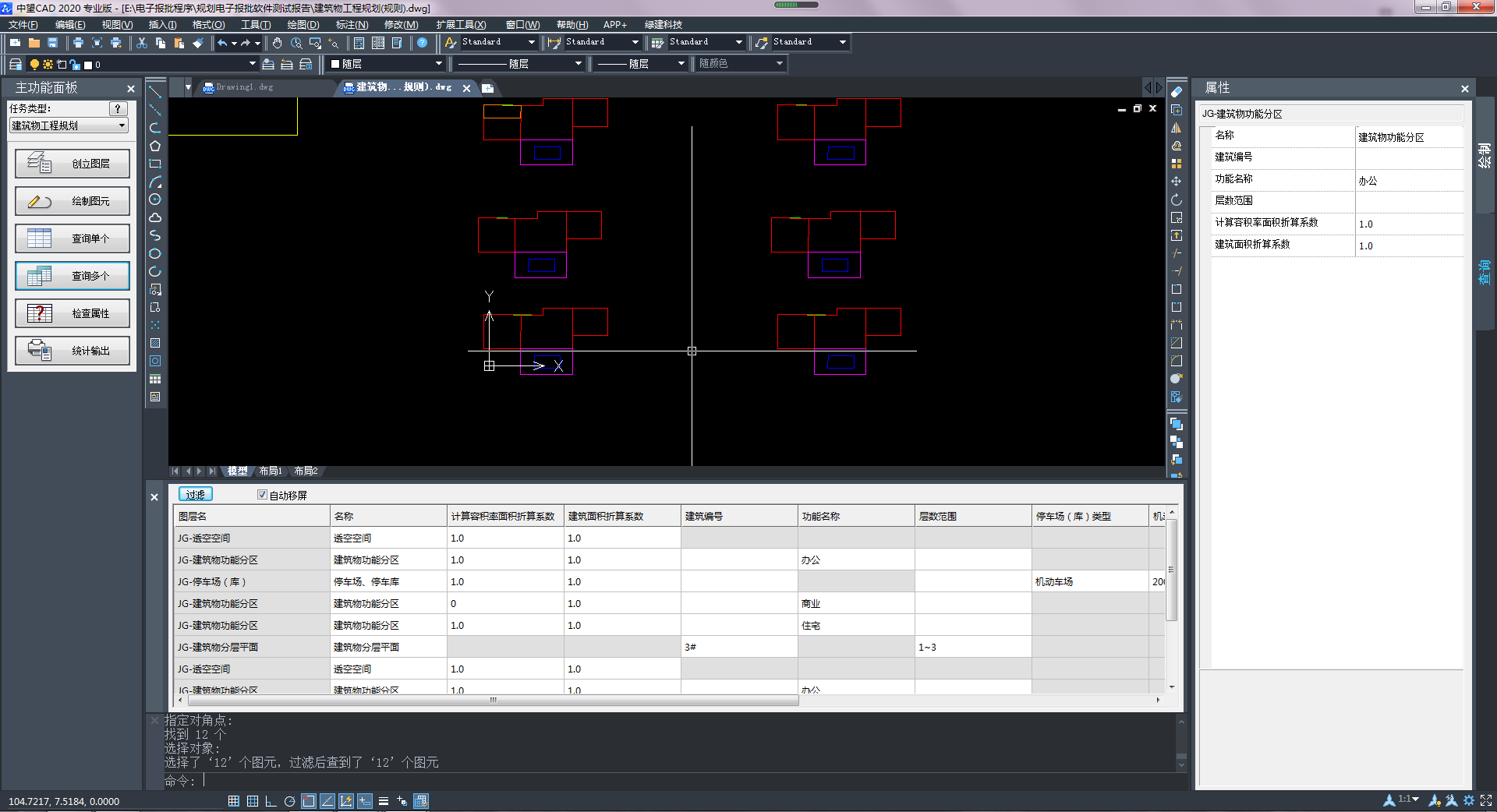Image resolution: width=1497 pixels, height=812 pixels.
Task: Click the Print icon in toolbar
Action: [78, 43]
